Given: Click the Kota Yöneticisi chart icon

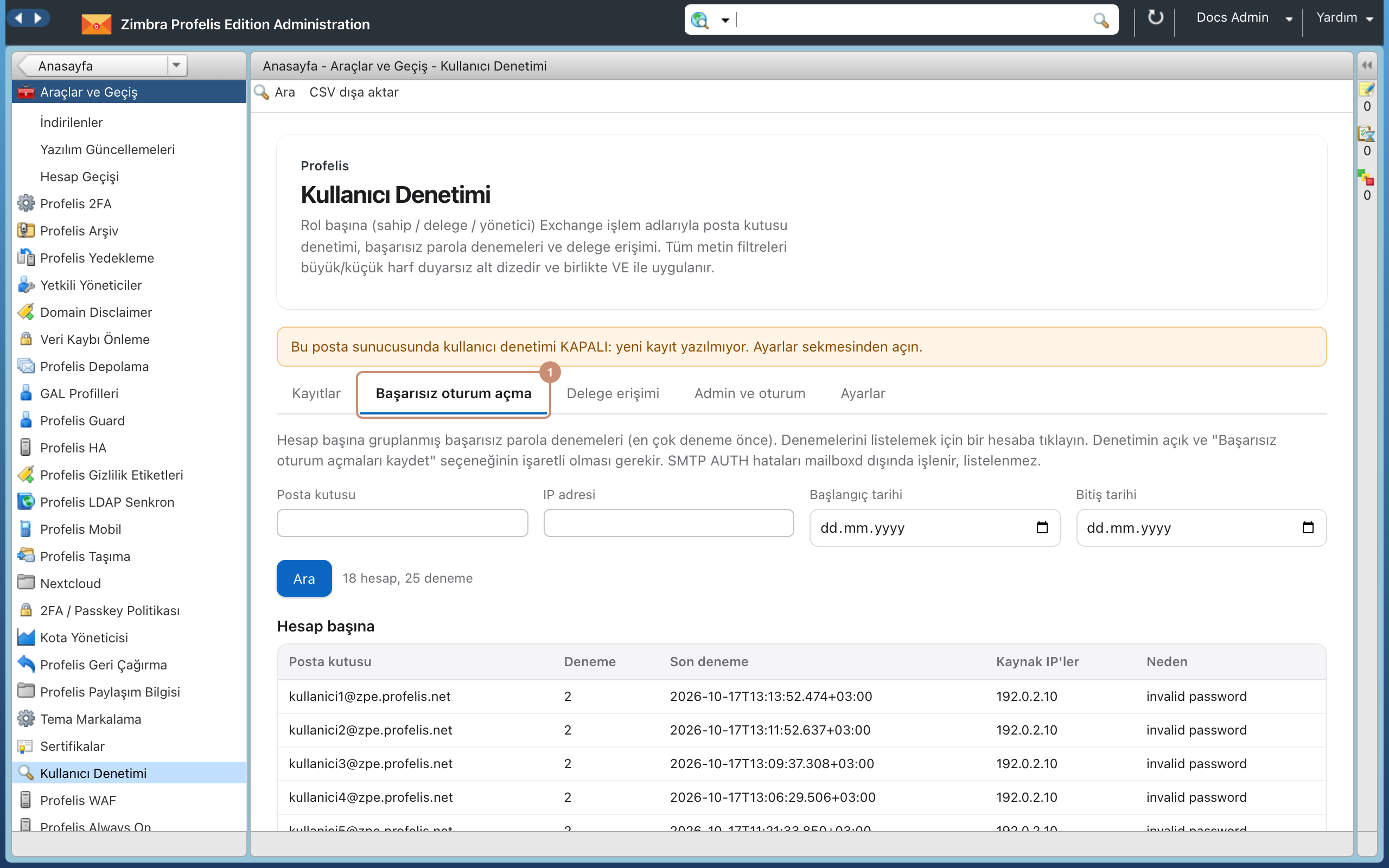Looking at the screenshot, I should (x=26, y=637).
